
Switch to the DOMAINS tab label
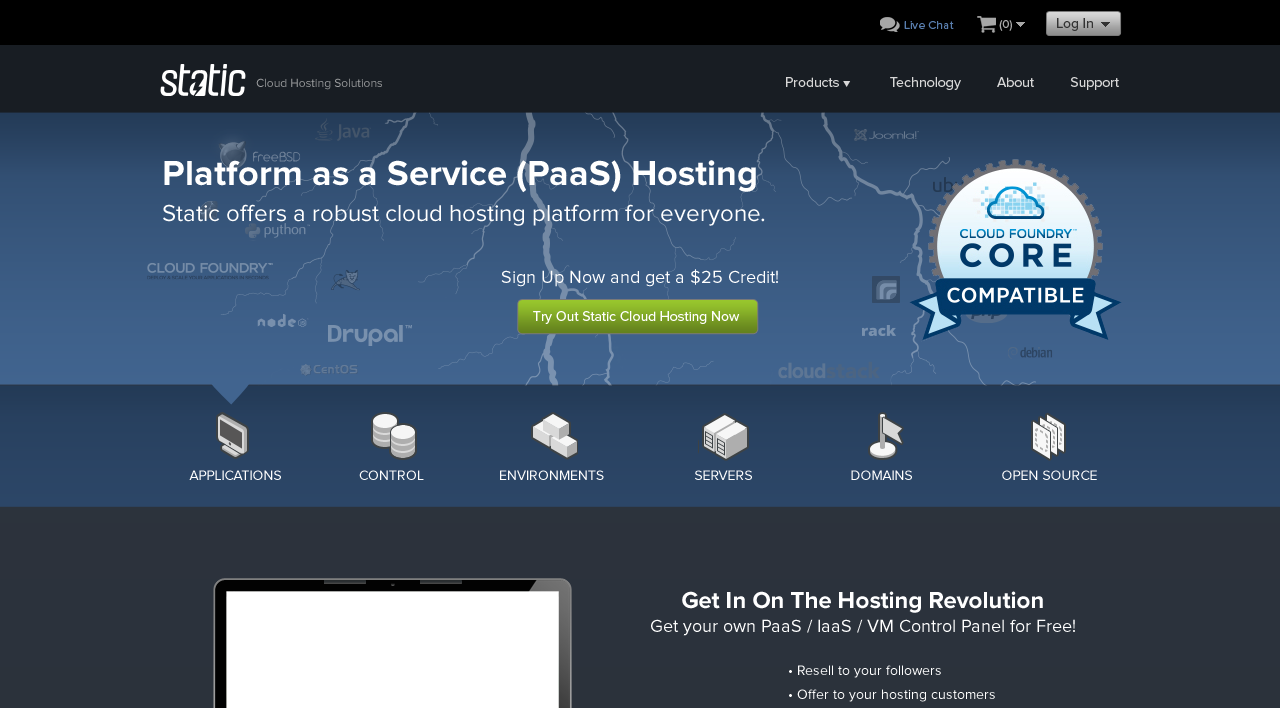881,476
